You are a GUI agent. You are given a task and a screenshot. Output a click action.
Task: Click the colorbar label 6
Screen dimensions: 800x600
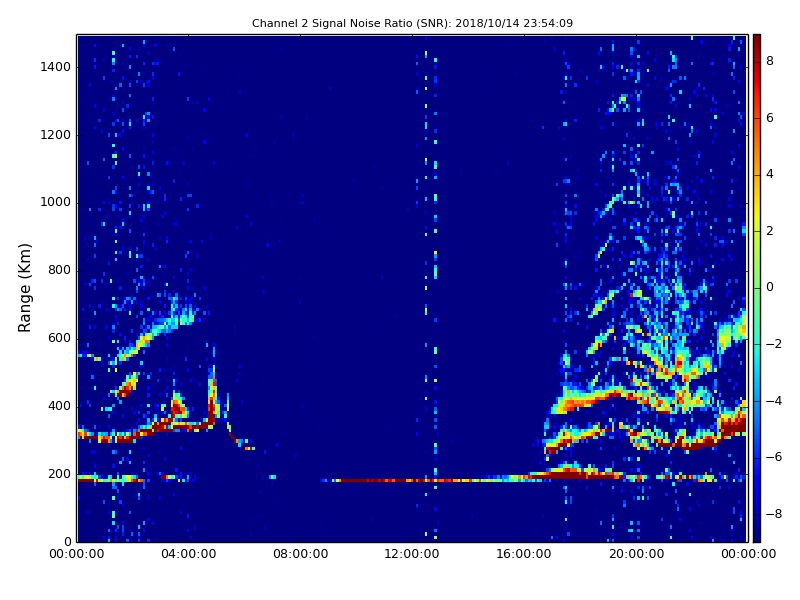tap(770, 118)
